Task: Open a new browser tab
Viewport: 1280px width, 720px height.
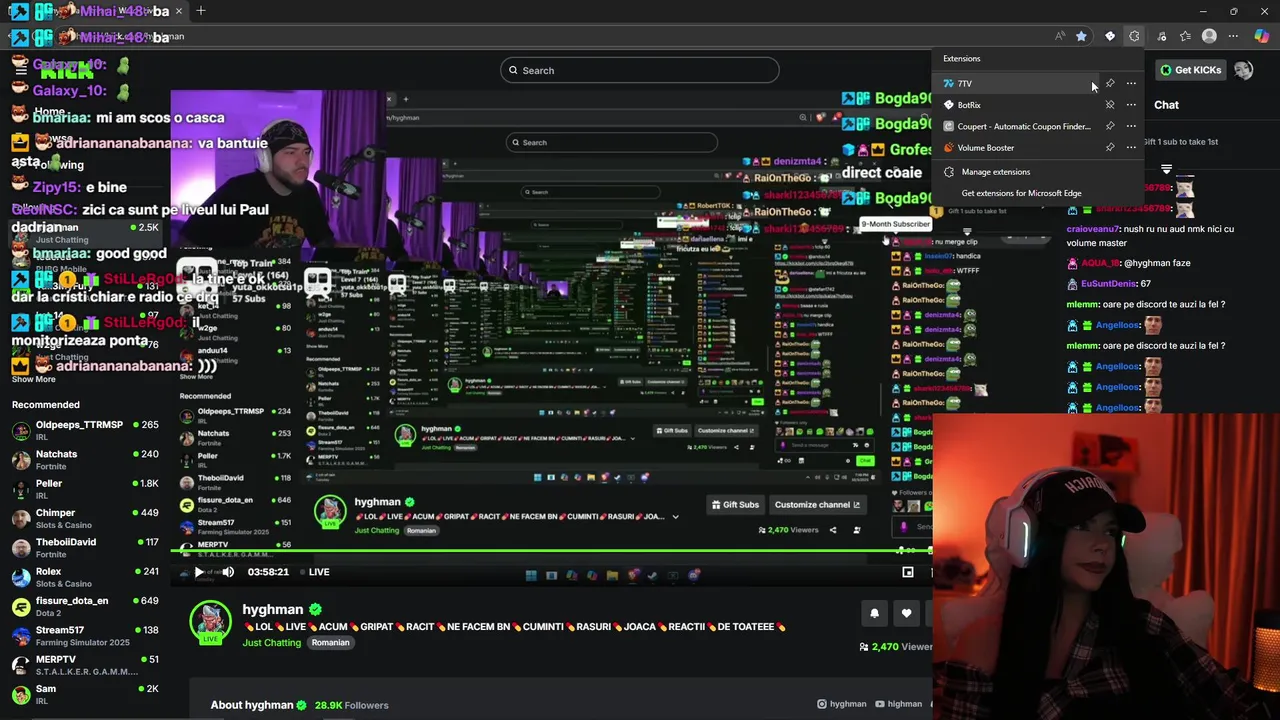Action: [201, 11]
